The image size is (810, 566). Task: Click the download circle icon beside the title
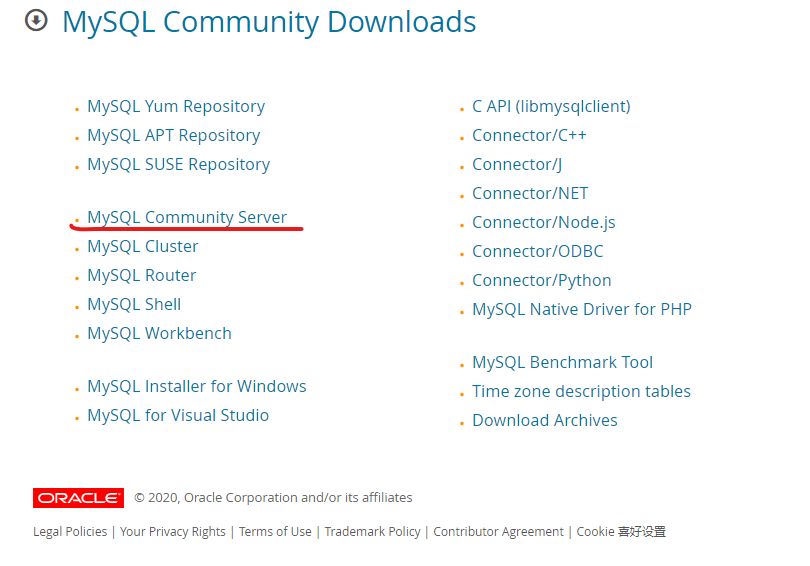pos(36,21)
